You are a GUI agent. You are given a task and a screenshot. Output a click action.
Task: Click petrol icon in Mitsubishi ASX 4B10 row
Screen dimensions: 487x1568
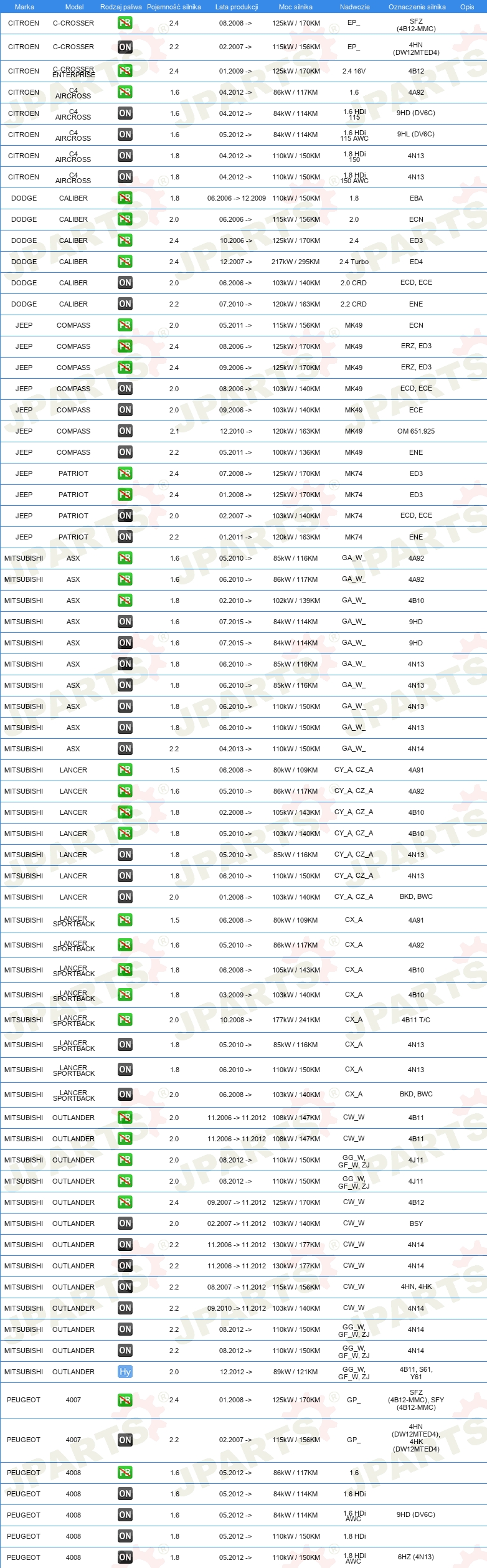[125, 601]
